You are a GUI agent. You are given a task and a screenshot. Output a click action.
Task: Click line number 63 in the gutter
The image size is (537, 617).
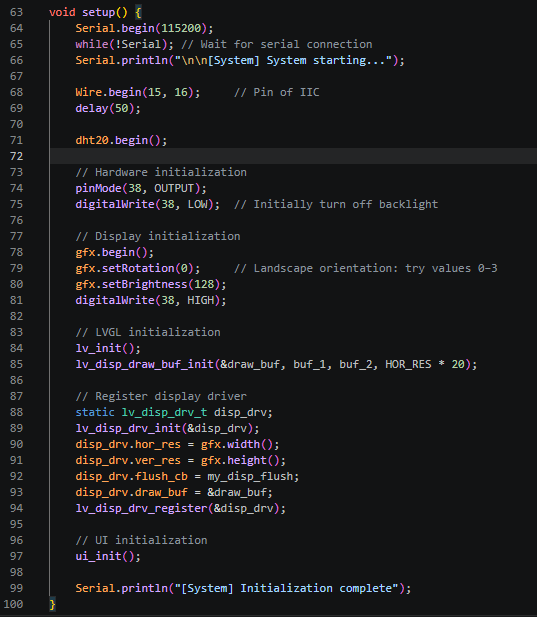(x=16, y=12)
